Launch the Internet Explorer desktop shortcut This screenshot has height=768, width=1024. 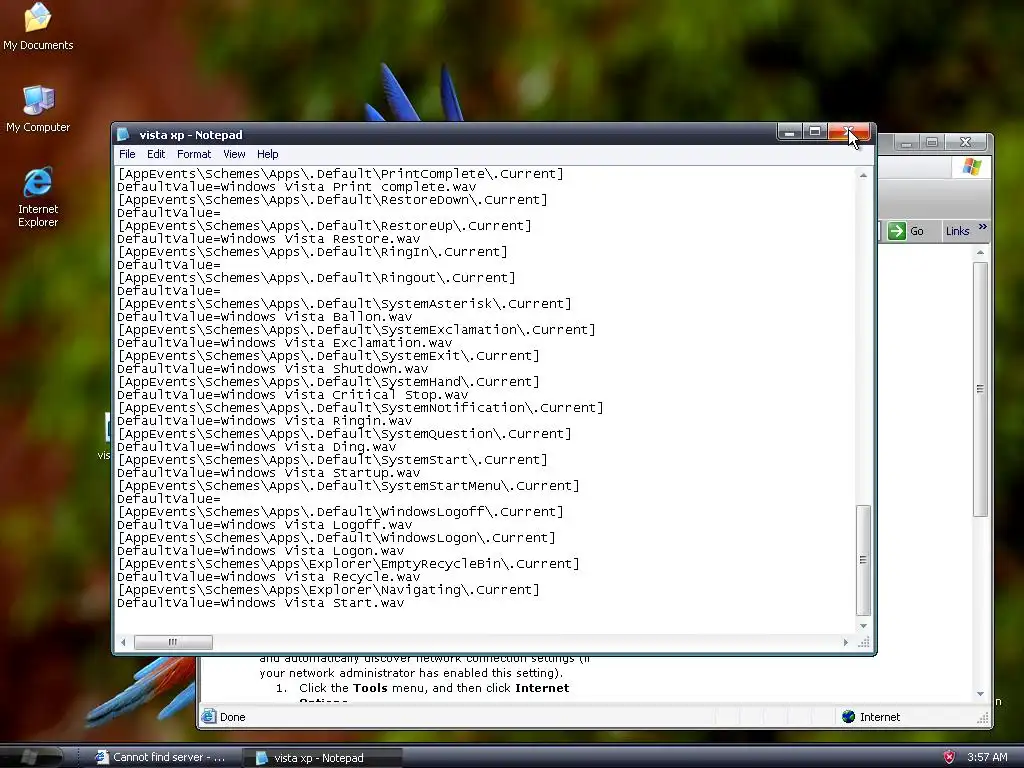[38, 197]
